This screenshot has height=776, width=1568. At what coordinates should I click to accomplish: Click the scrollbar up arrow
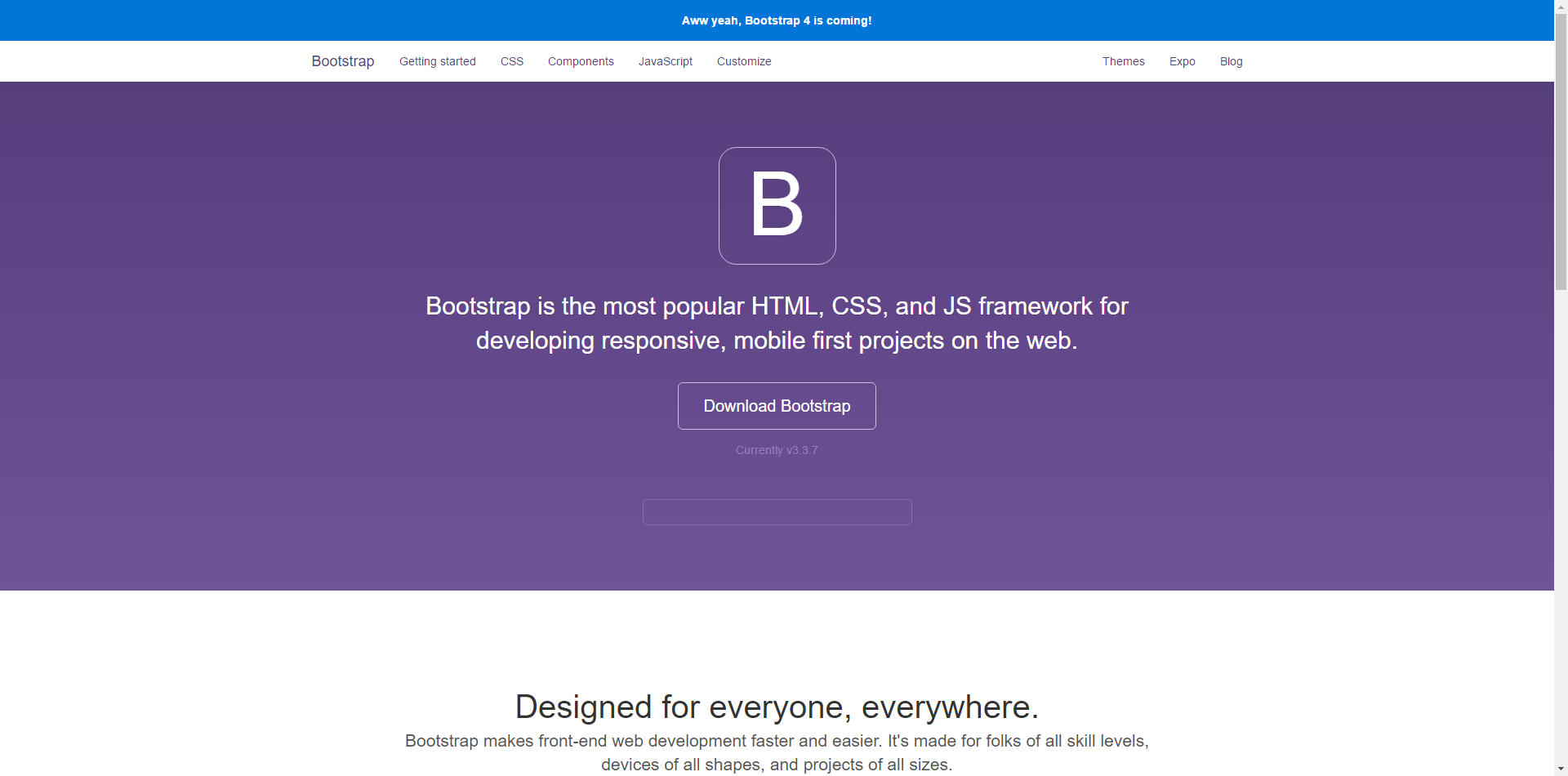[1561, 7]
